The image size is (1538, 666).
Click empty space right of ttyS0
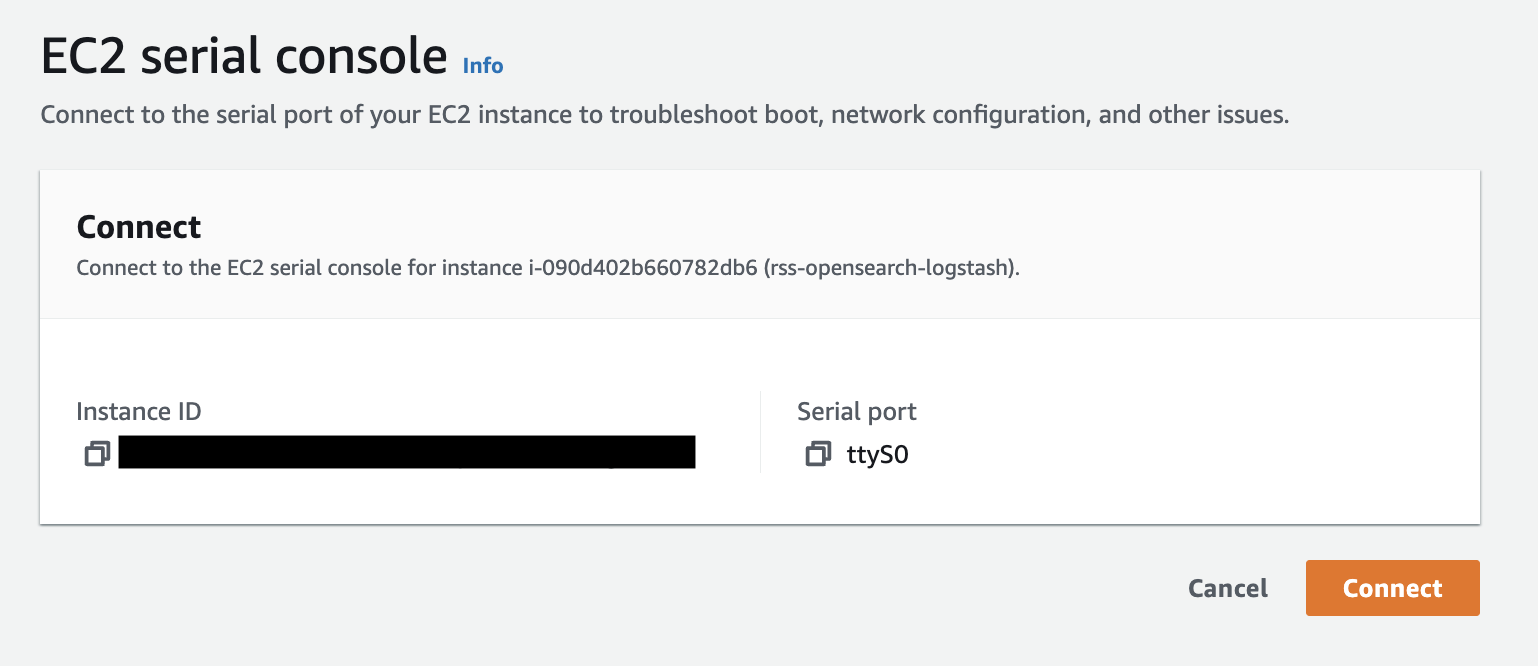click(x=1190, y=455)
